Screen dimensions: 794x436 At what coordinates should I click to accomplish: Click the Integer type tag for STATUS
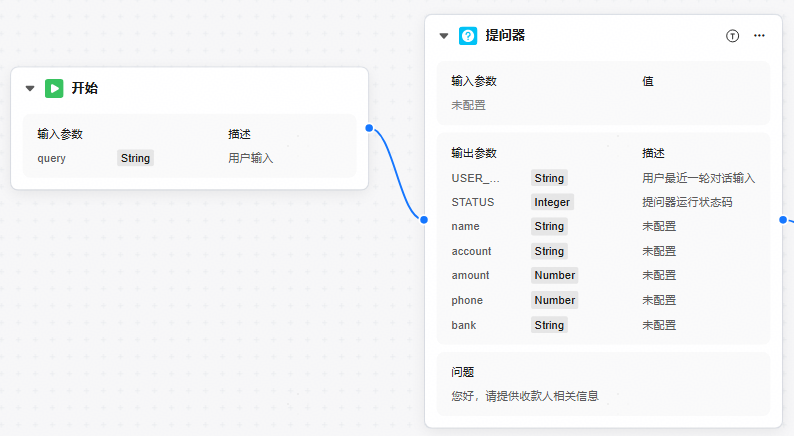[x=552, y=202]
